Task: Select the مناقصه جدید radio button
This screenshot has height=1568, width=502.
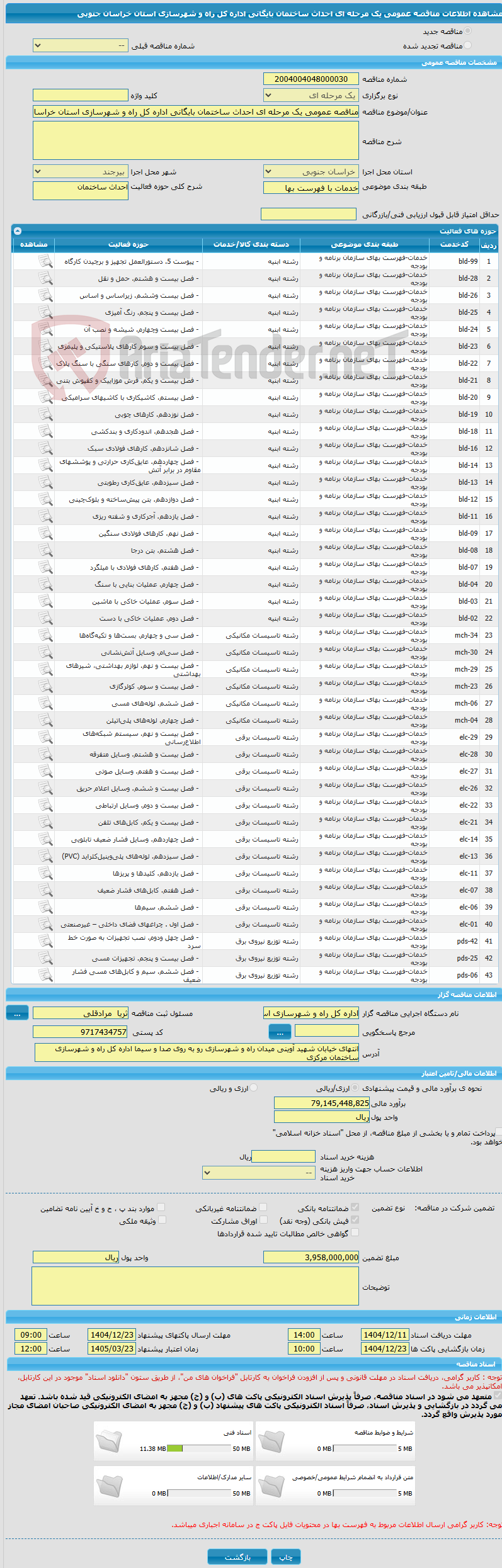Action: (467, 31)
